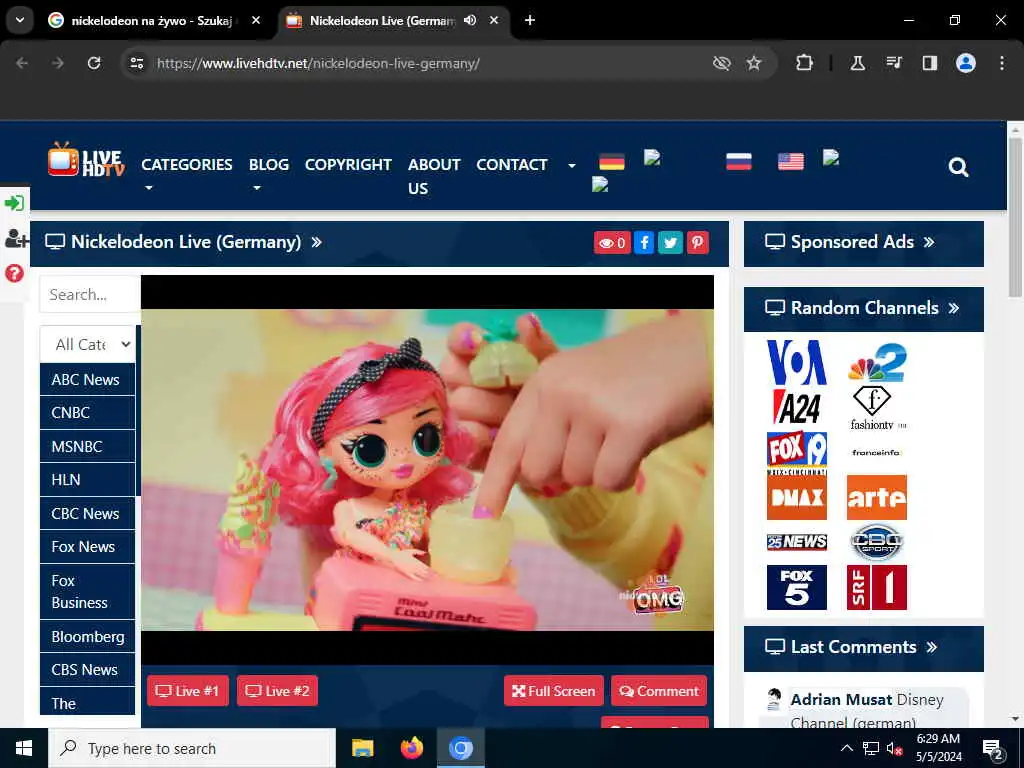Mute the Nickelodeon Live tab audio
The height and width of the screenshot is (768, 1024).
tap(470, 20)
